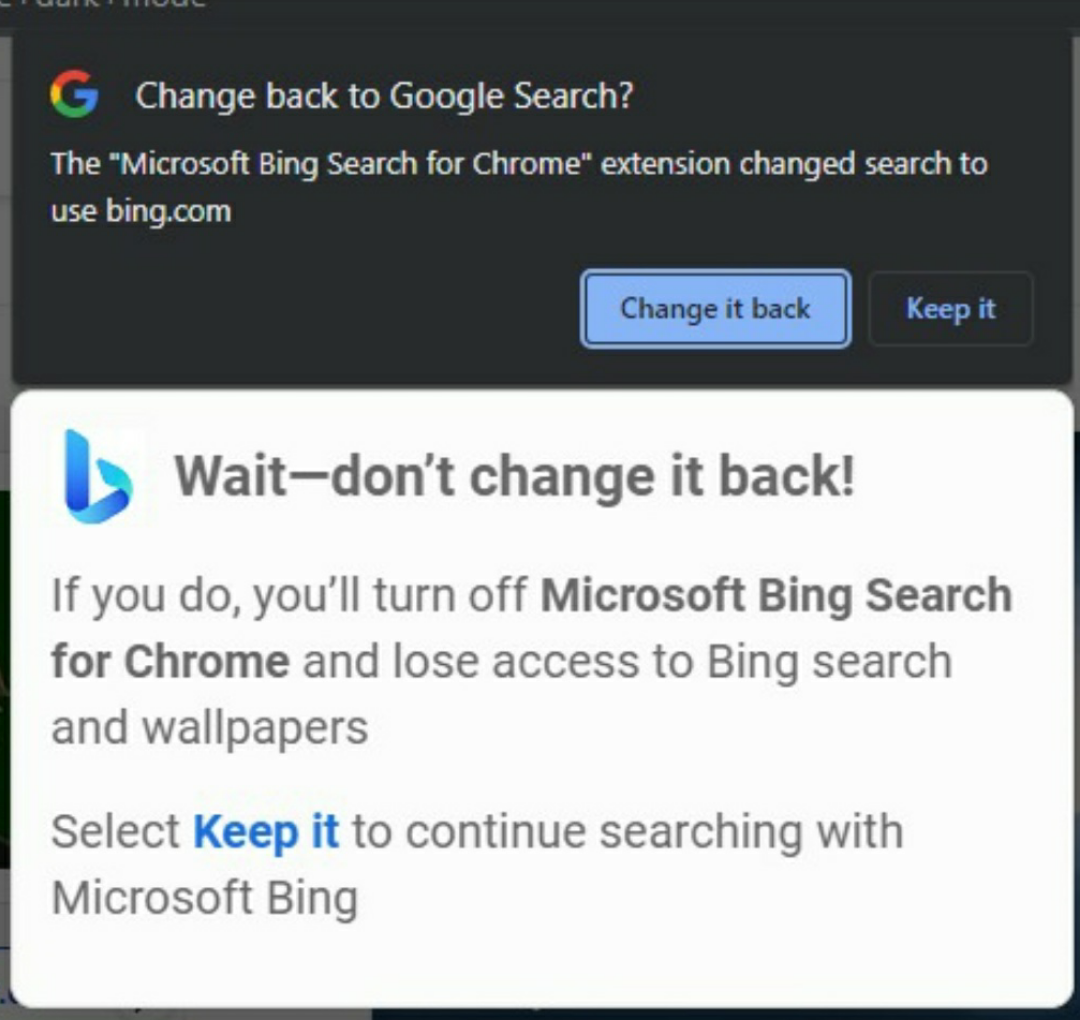Click the word "Select" before Keep it
This screenshot has height=1020, width=1080.
click(116, 832)
